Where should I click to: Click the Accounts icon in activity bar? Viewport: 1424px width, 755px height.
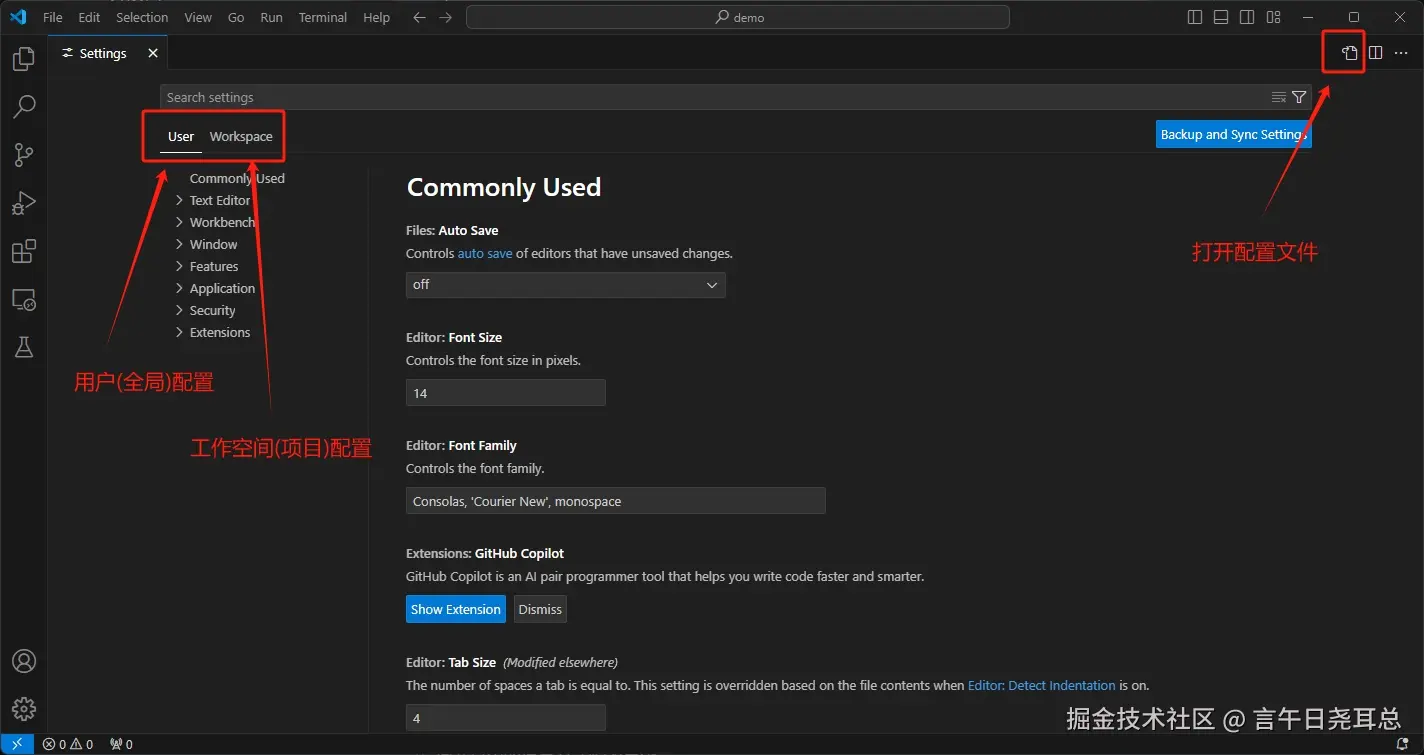pos(23,661)
